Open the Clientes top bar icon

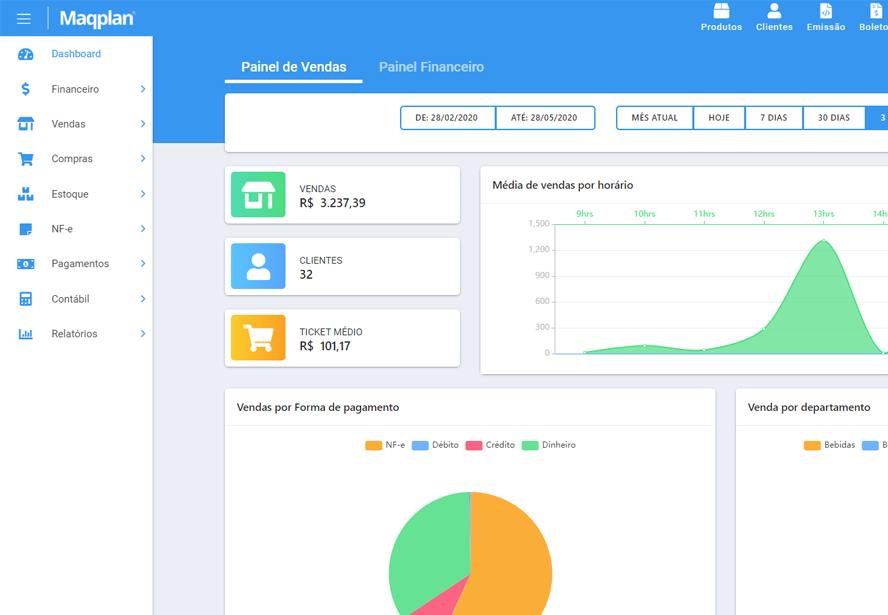click(x=774, y=12)
